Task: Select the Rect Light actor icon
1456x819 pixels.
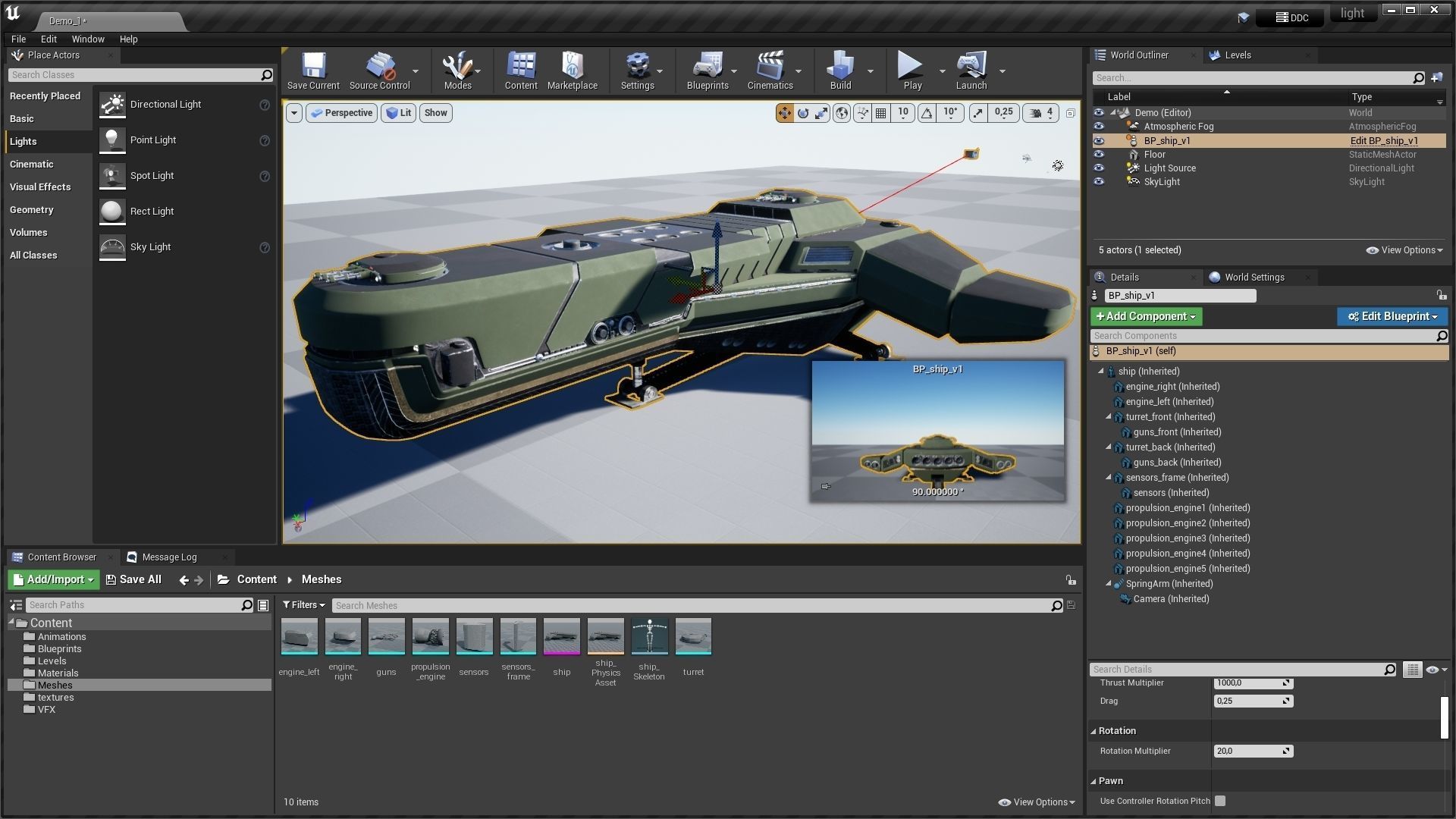Action: [x=112, y=212]
